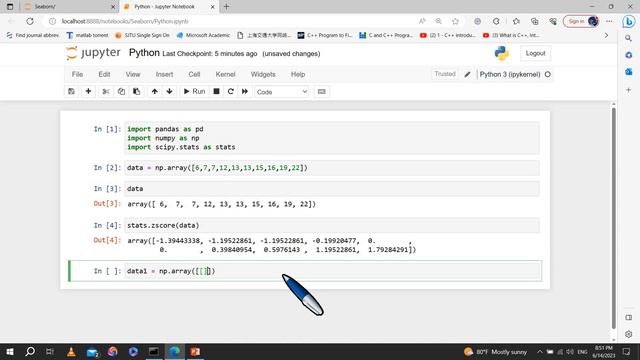This screenshot has width=640, height=360.
Task: Insert a cell below with the plus icon
Action: tap(88, 91)
